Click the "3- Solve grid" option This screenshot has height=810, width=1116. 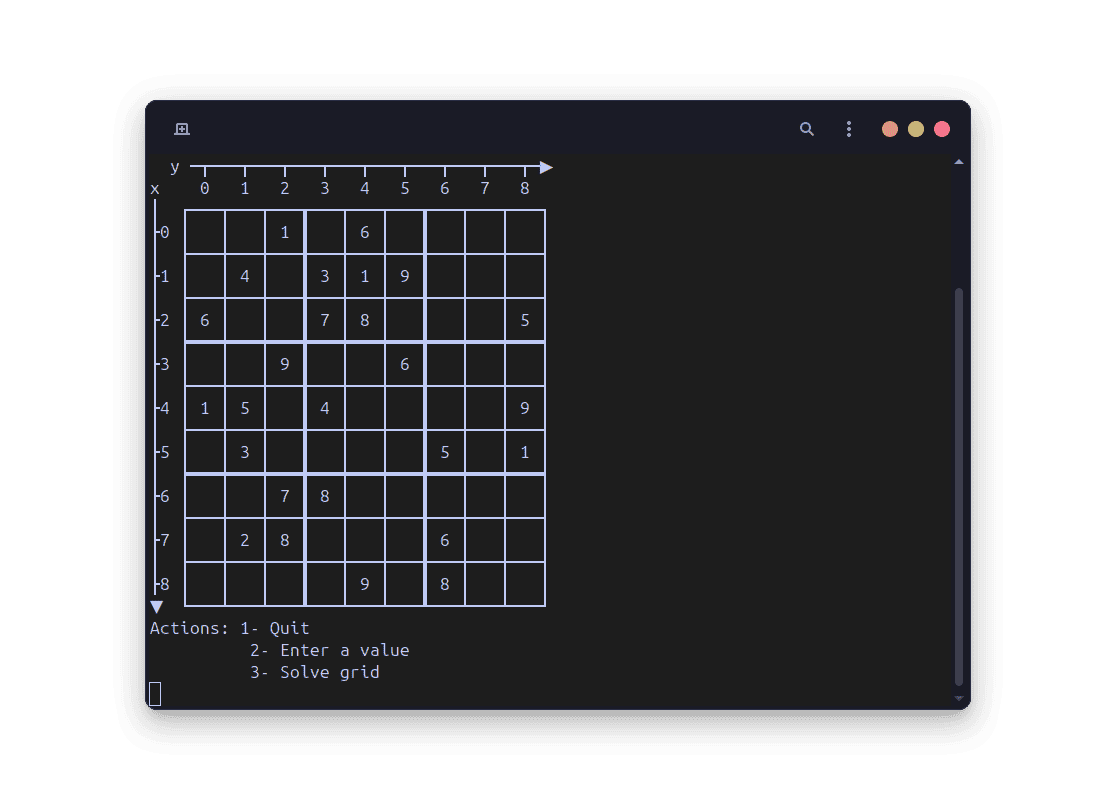click(316, 672)
